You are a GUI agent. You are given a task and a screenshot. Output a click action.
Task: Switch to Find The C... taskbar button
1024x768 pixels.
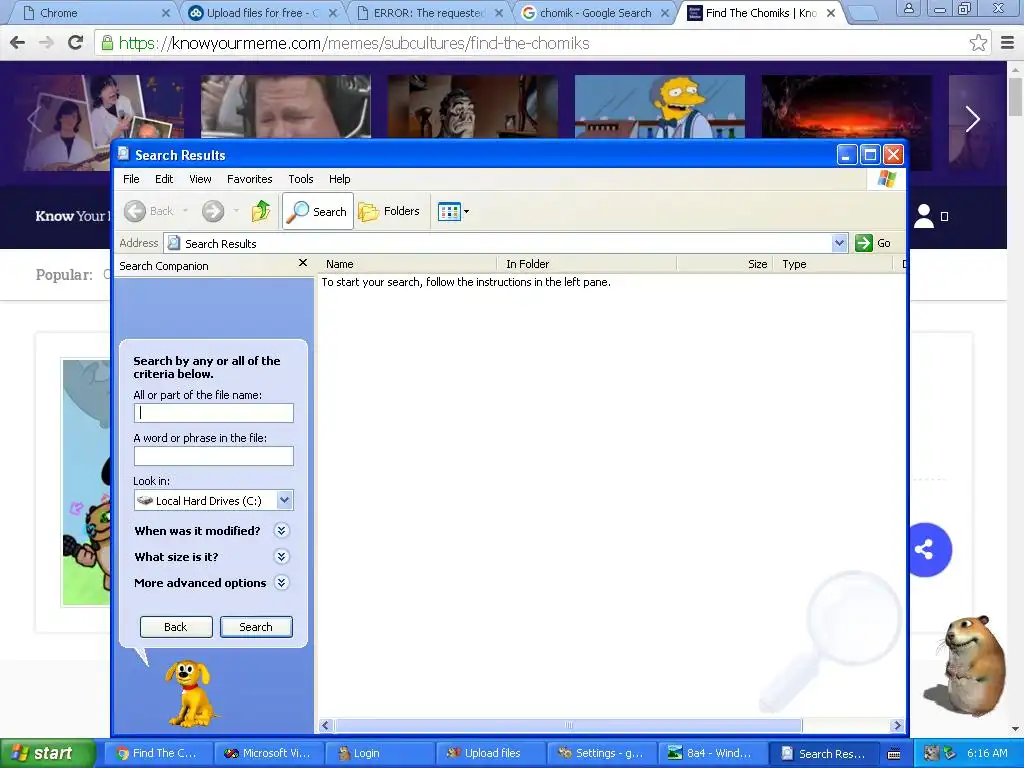click(158, 753)
